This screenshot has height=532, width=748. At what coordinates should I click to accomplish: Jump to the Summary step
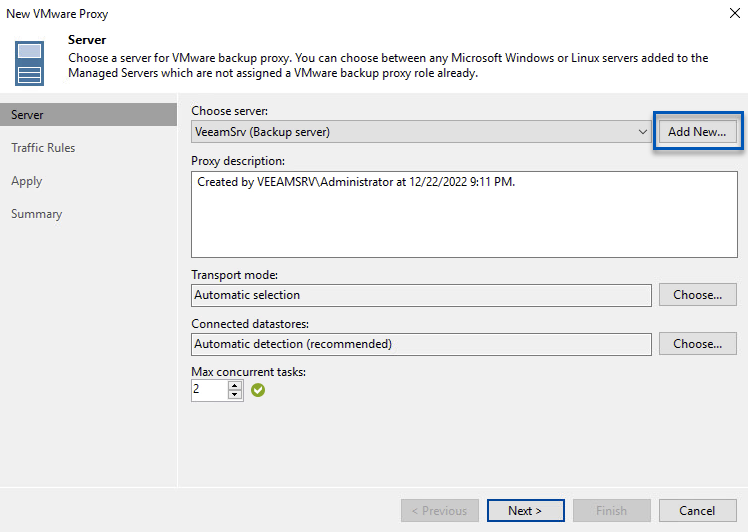tap(37, 214)
